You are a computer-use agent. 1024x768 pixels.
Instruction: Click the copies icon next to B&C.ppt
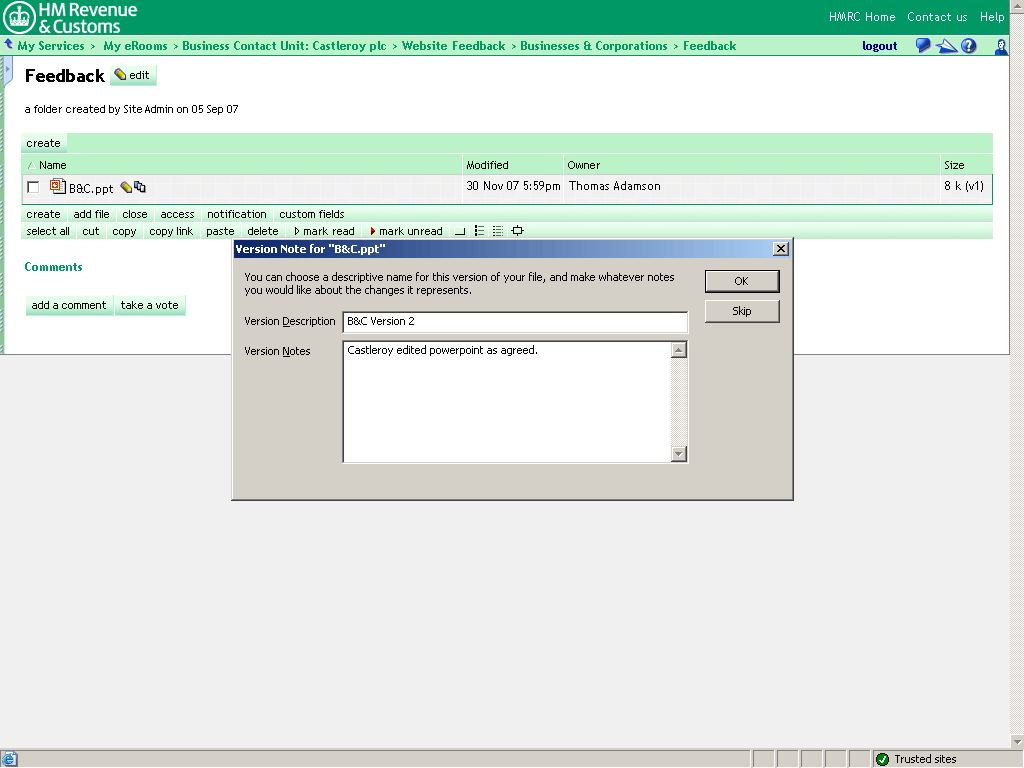point(140,186)
